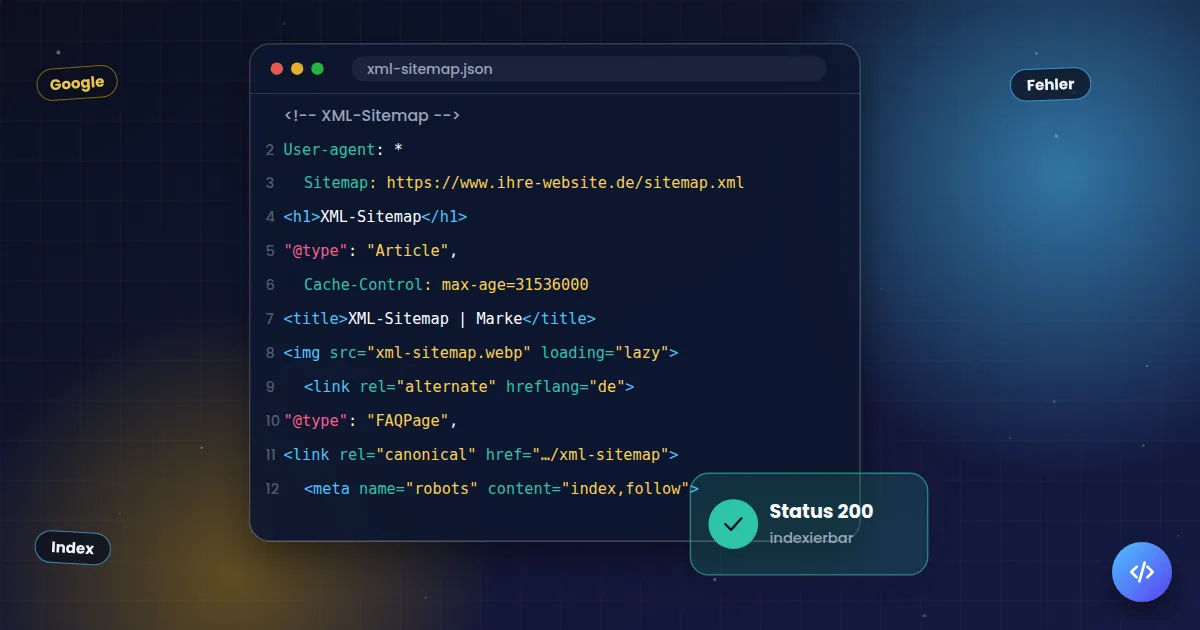Click the yellow minimize dot
1200x630 pixels.
point(297,69)
